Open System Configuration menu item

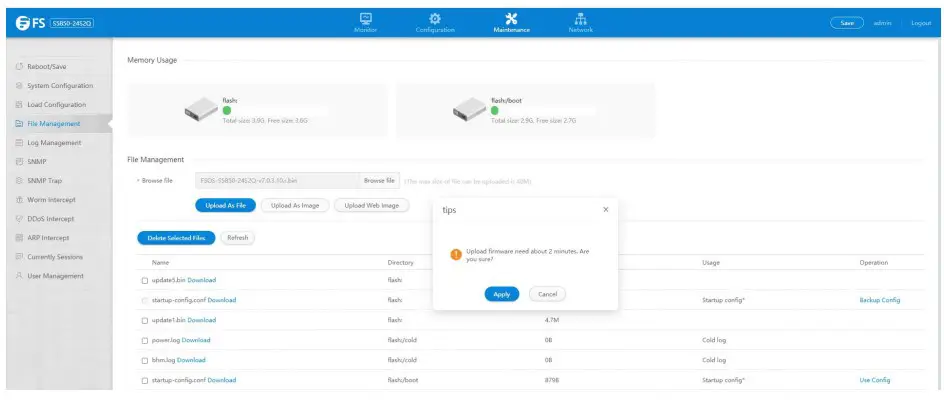[60, 86]
